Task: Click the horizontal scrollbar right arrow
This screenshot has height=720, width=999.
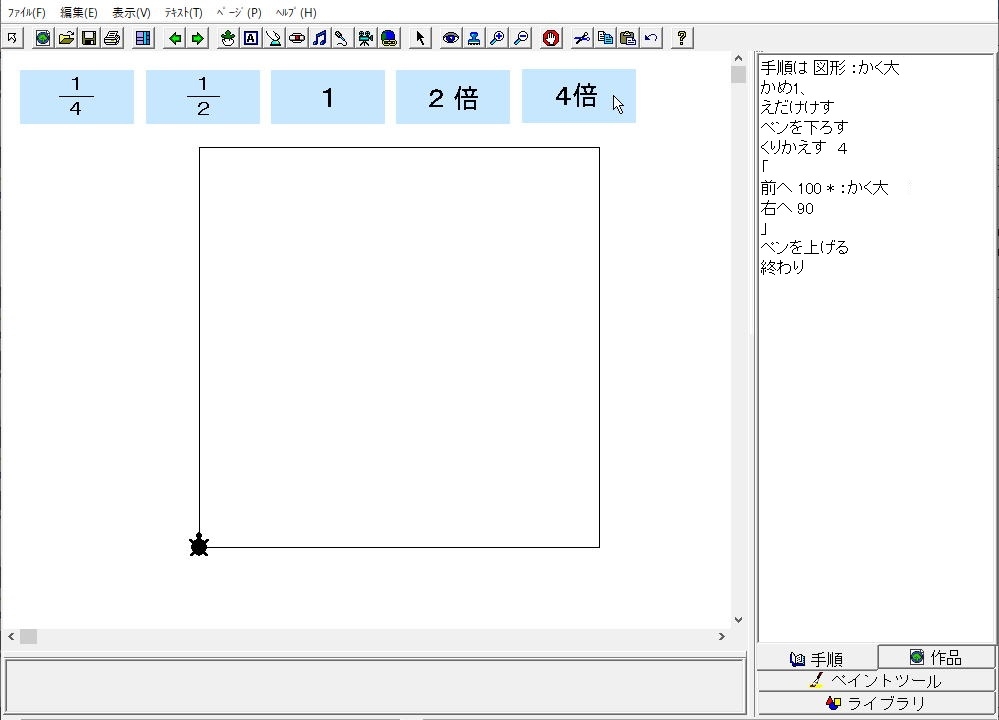Action: tap(722, 636)
